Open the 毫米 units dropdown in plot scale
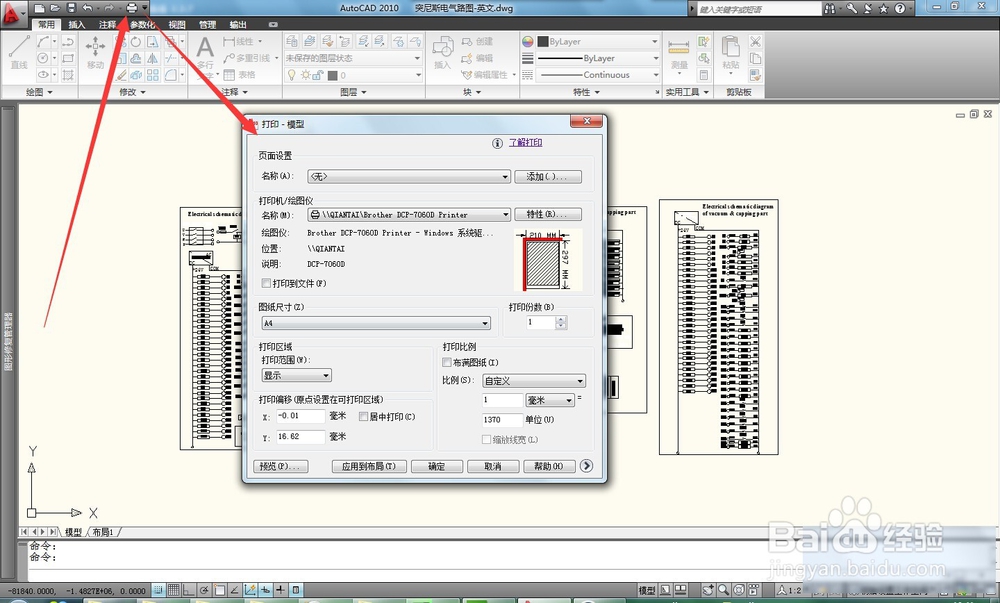Screen dimensions: 1000x603 pos(550,400)
